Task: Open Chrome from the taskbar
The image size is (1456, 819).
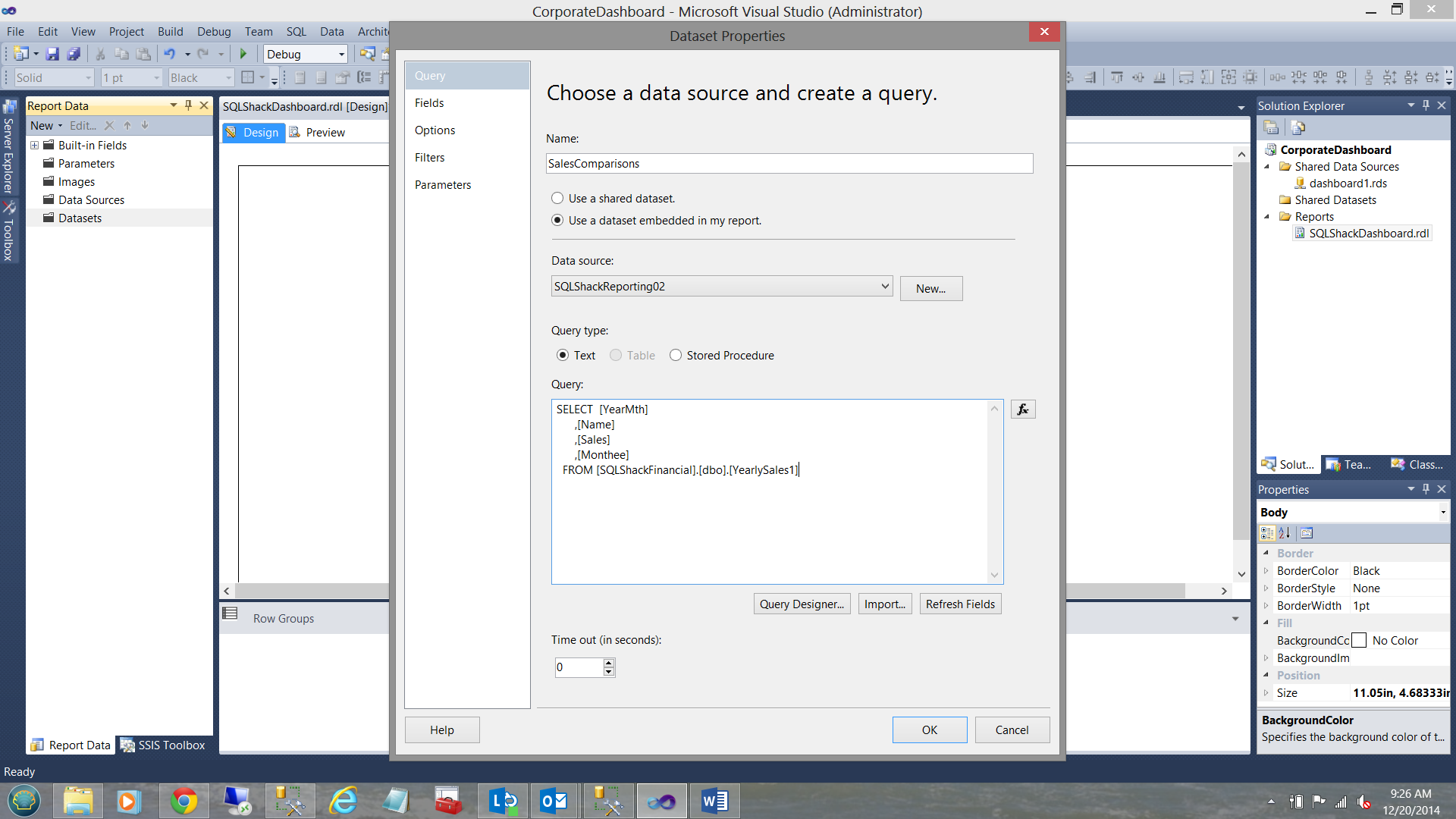Action: tap(184, 801)
